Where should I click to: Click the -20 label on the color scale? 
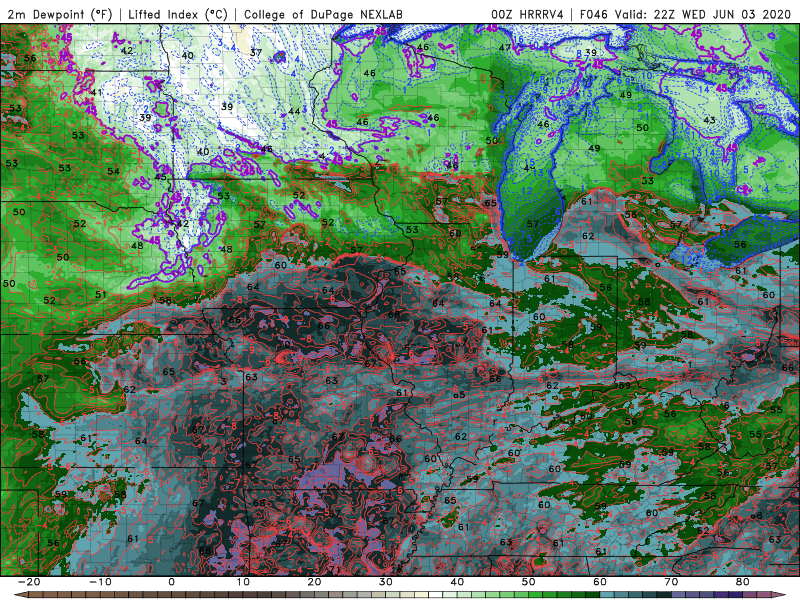click(x=29, y=582)
